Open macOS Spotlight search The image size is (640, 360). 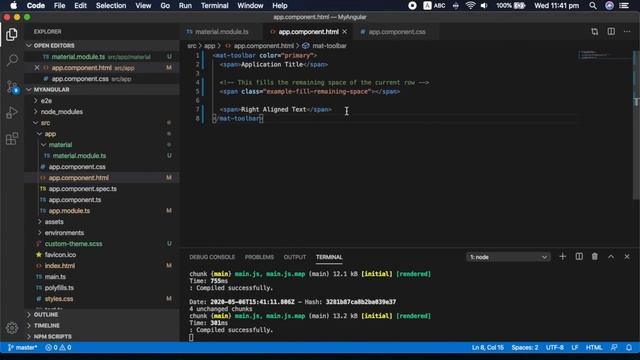(593, 6)
